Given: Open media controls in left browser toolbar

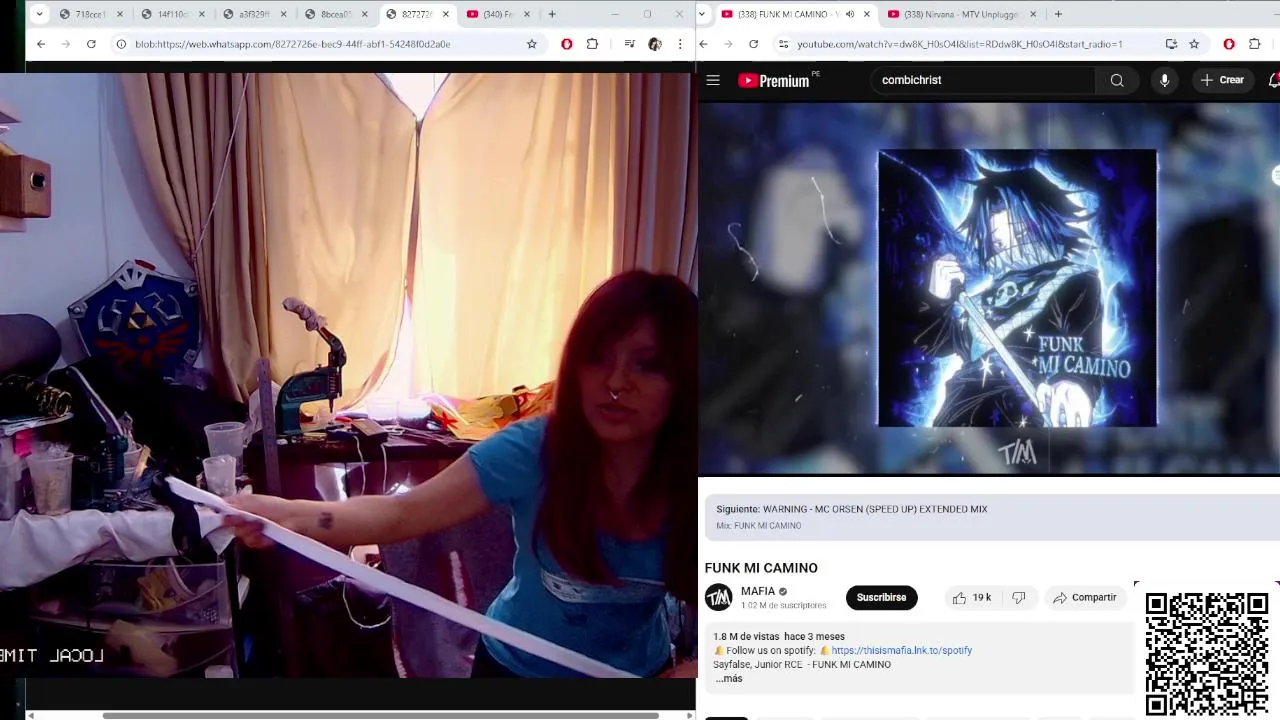Looking at the screenshot, I should point(629,44).
